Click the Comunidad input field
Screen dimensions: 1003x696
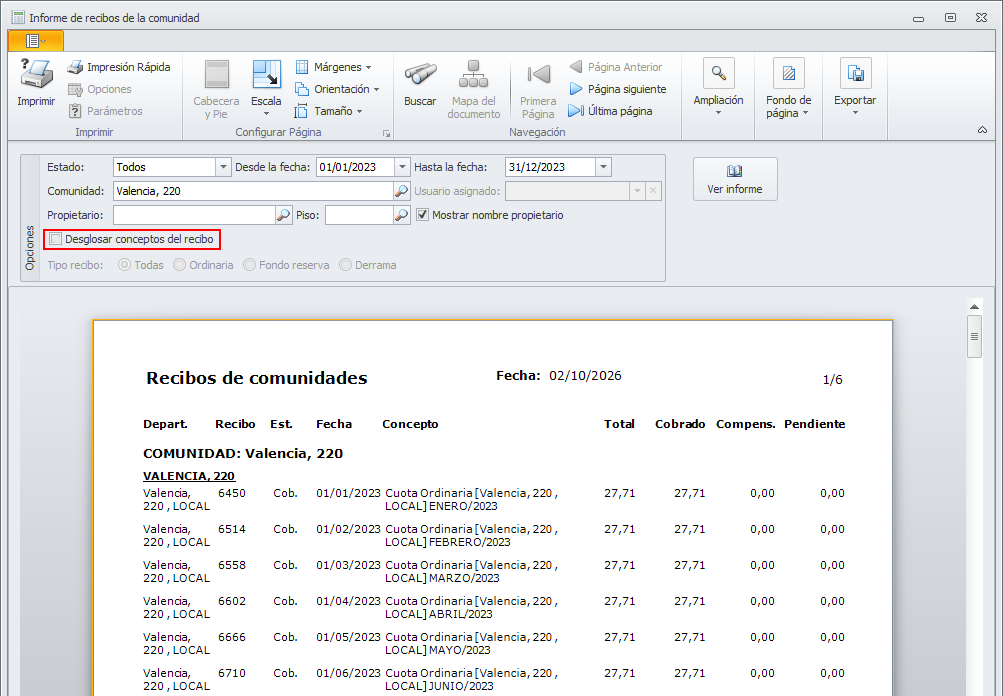(x=253, y=191)
